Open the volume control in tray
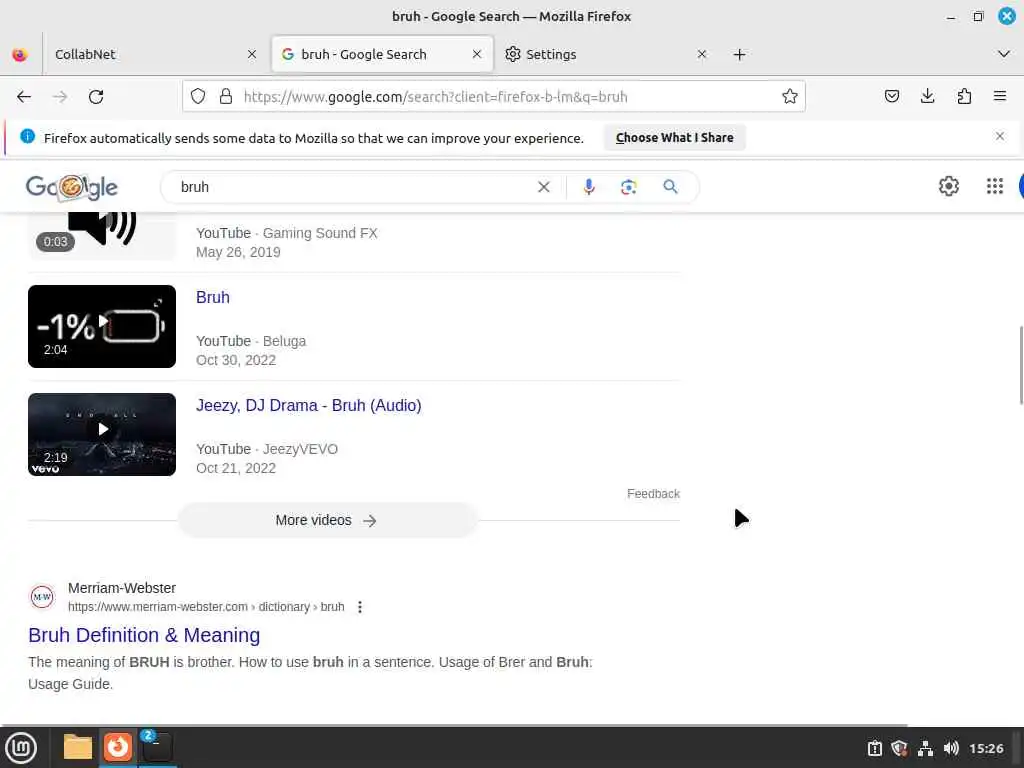 951,748
